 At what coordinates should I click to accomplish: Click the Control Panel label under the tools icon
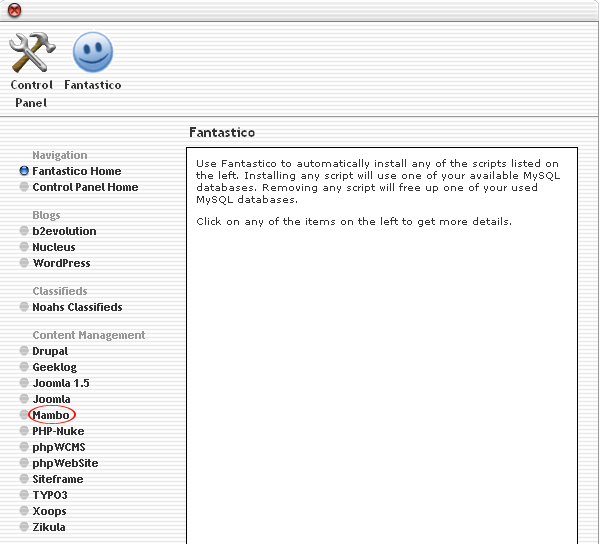point(31,94)
